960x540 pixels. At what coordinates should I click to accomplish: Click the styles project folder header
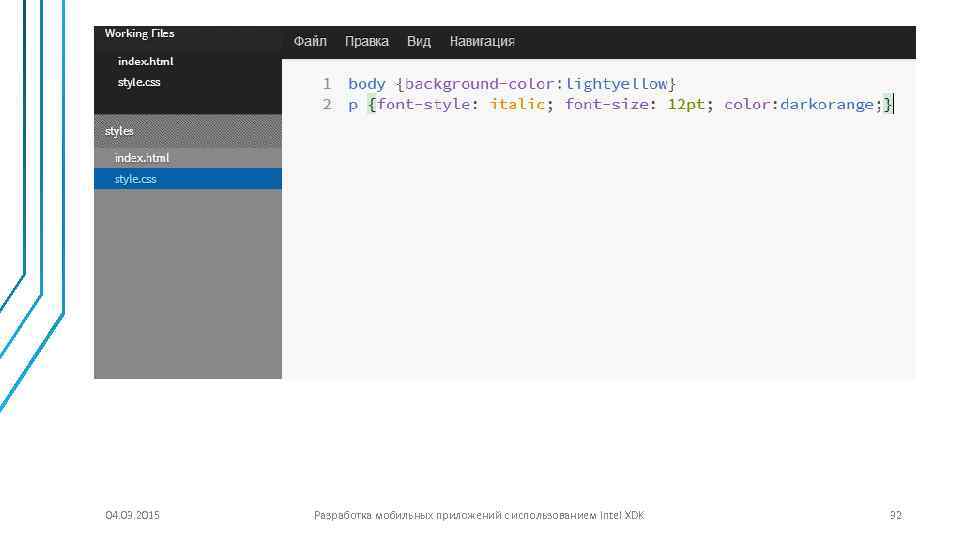188,130
